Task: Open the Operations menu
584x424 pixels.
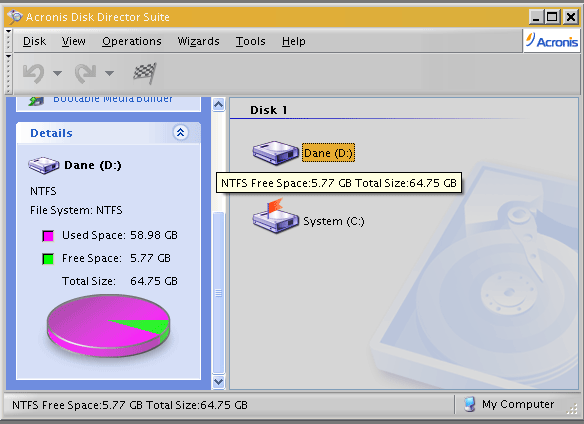Action: click(x=132, y=41)
